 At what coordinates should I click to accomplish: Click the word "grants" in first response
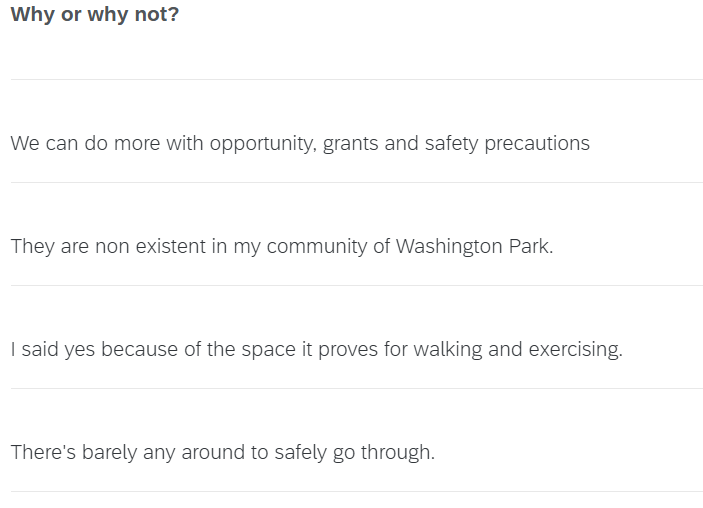[350, 145]
